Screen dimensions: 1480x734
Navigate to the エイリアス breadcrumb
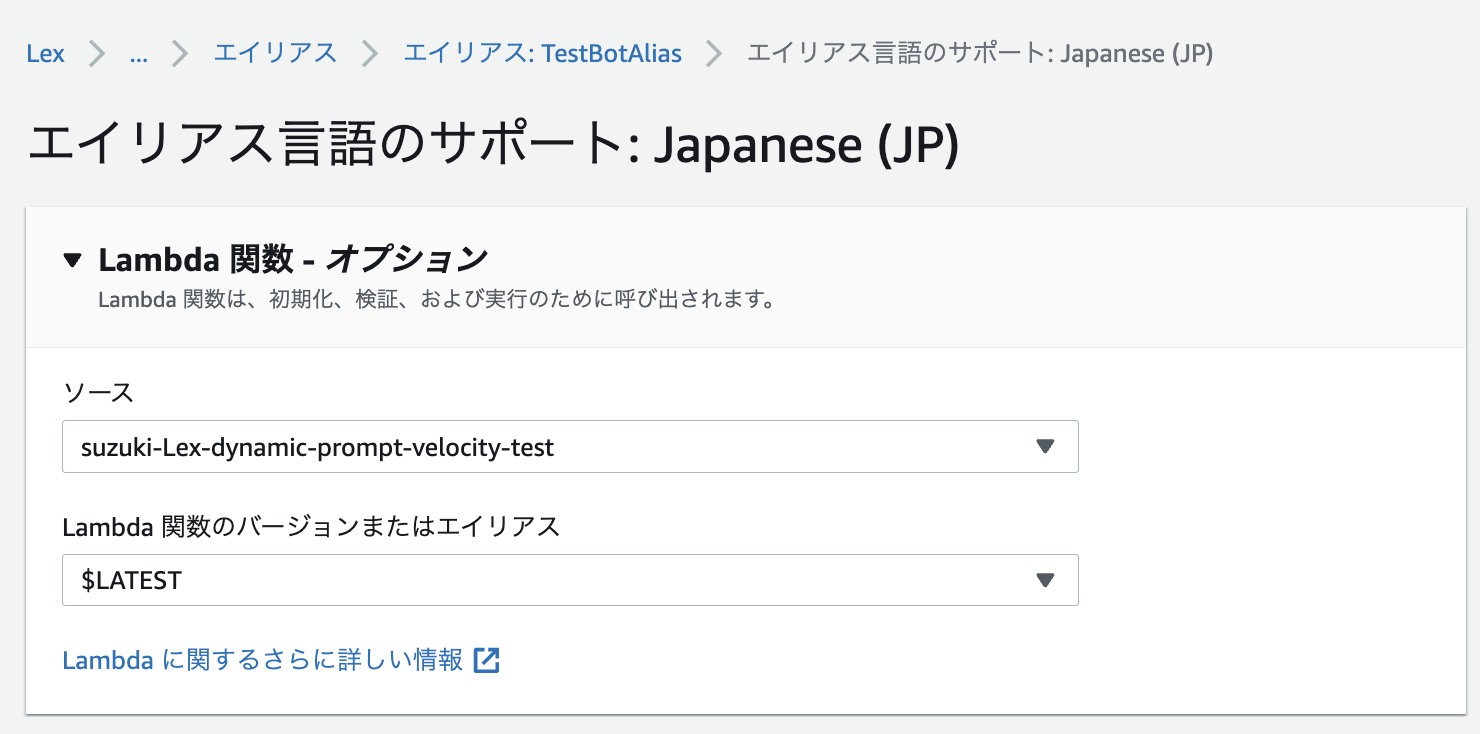click(275, 53)
